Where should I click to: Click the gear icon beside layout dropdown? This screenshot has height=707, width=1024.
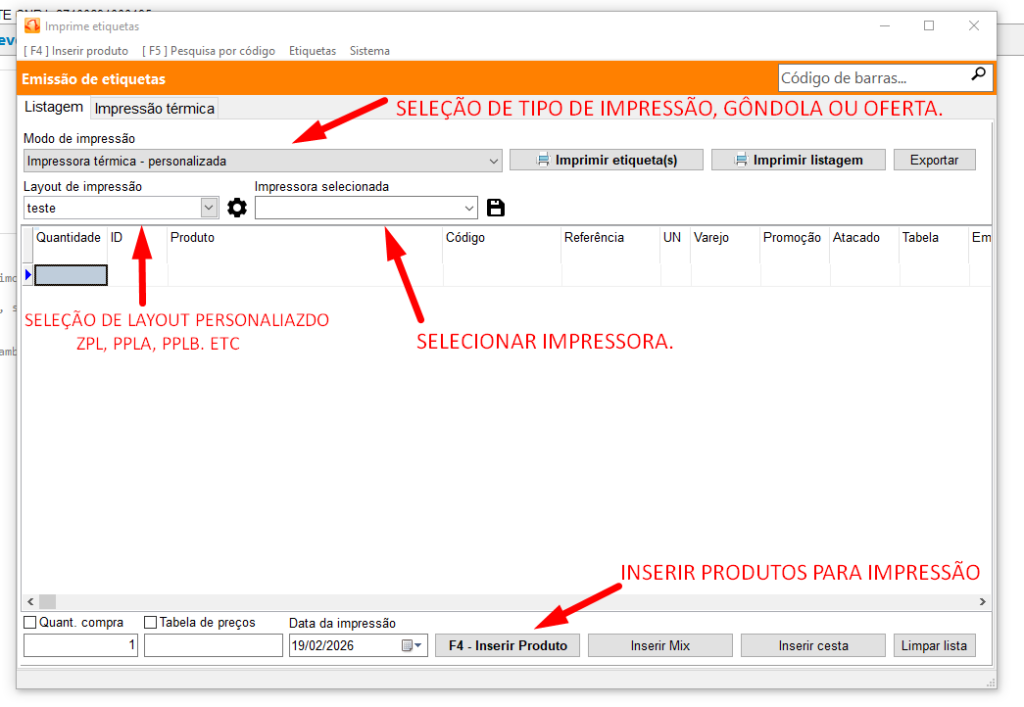click(237, 208)
